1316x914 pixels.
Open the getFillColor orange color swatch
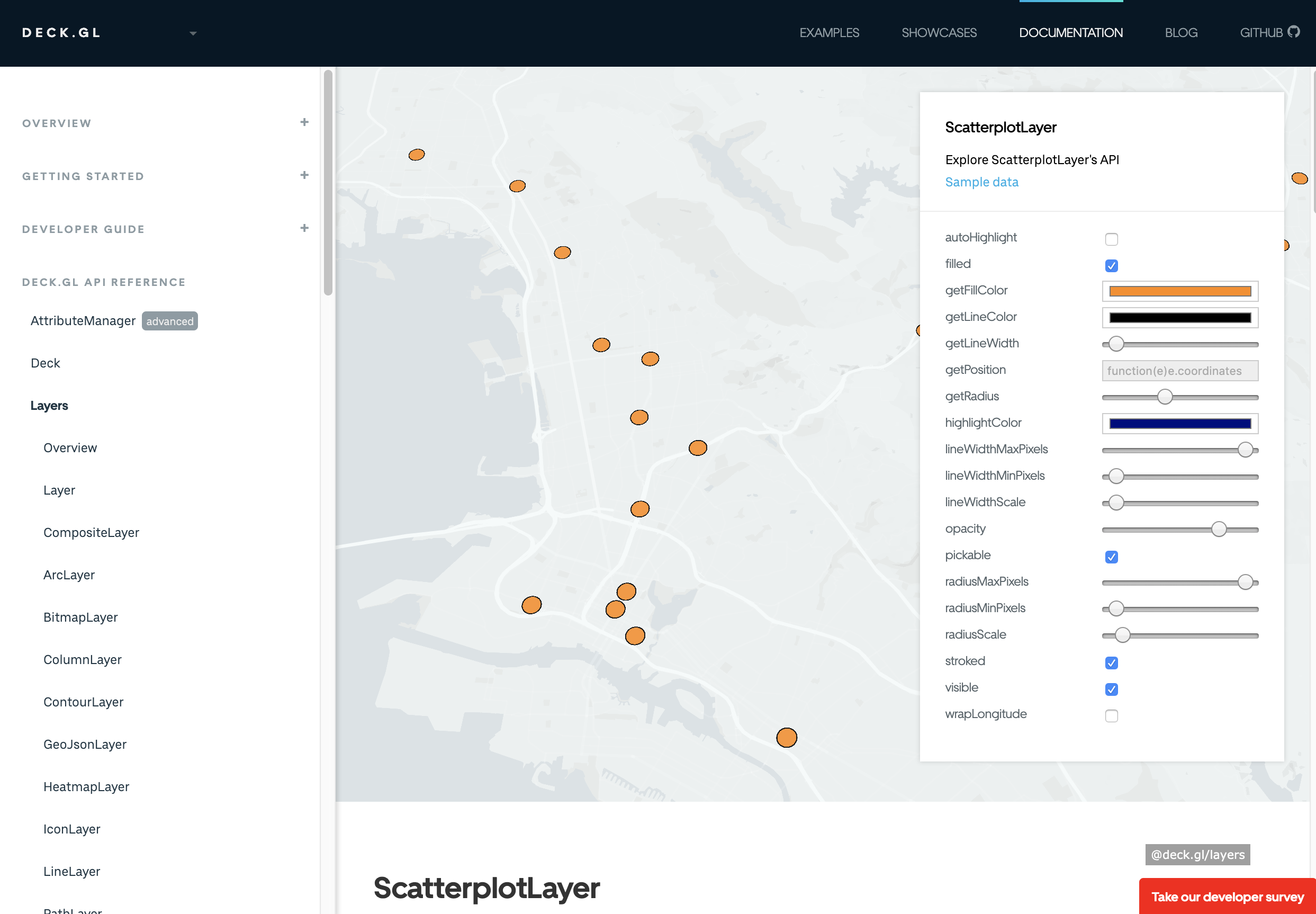(x=1179, y=291)
